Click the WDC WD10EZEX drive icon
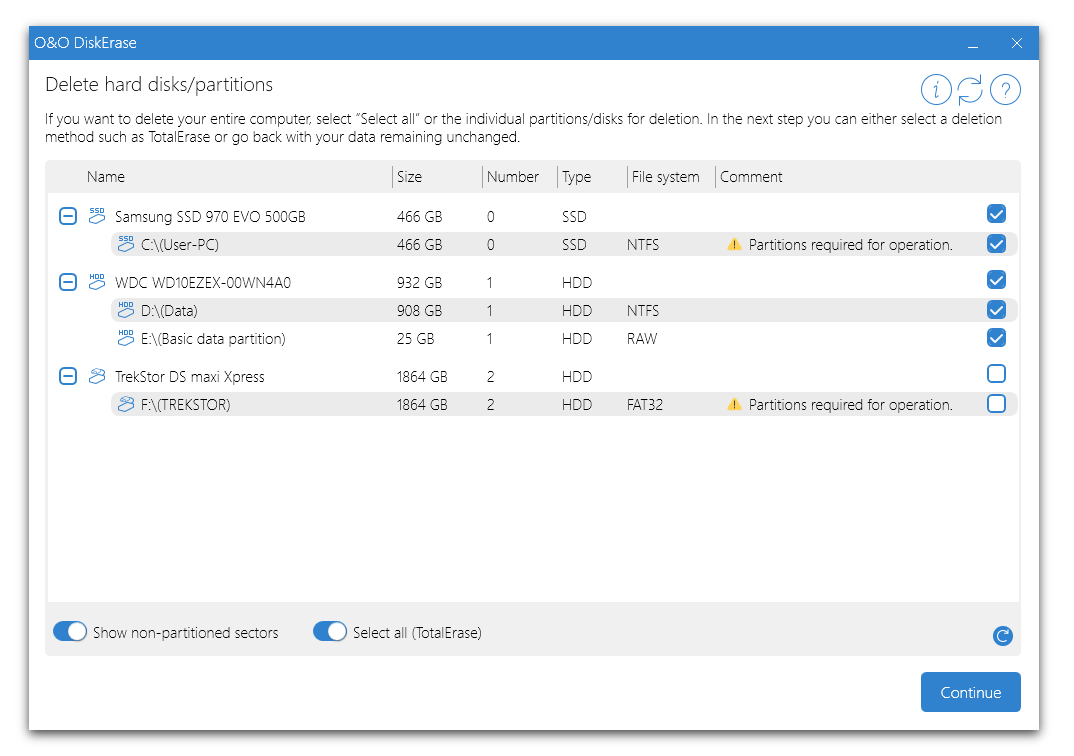This screenshot has height=756, width=1074. coord(97,281)
